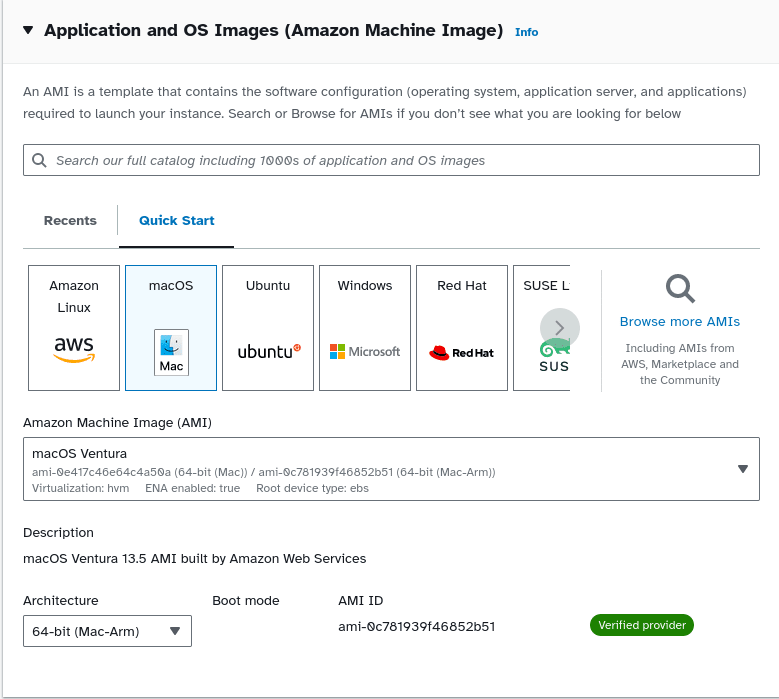Select the Red Hat AMI card
779x699 pixels.
(462, 328)
